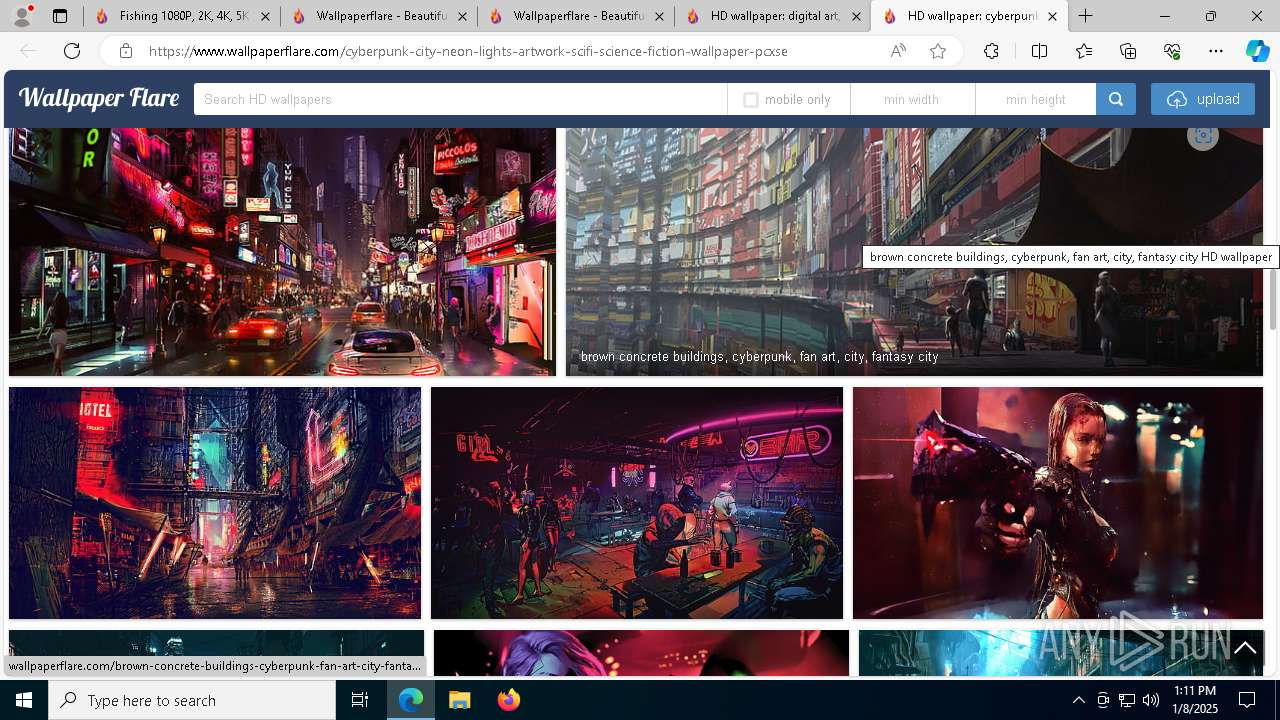View site information lock icon
This screenshot has height=720, width=1280.
[125, 51]
